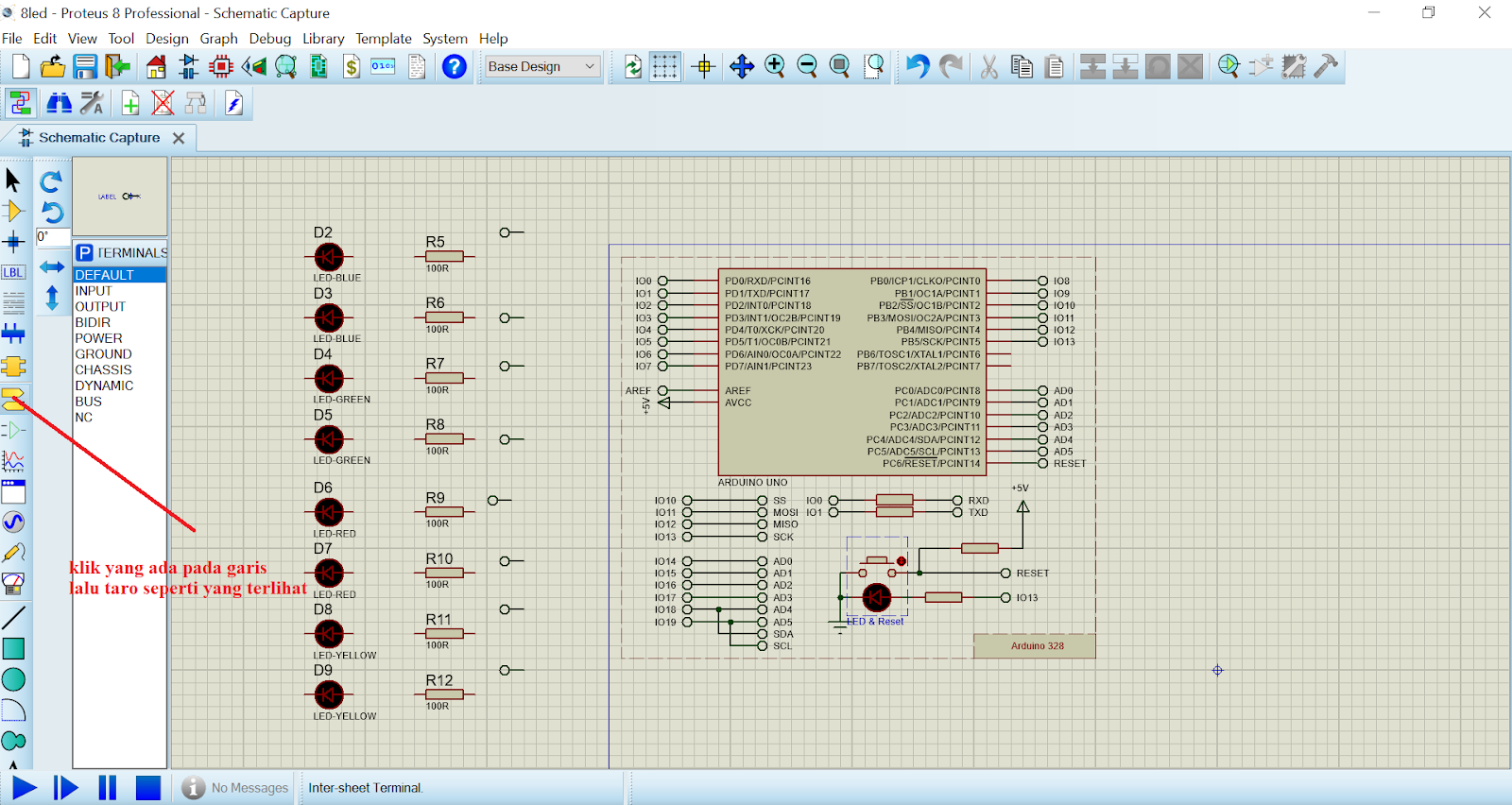The height and width of the screenshot is (805, 1512).
Task: Open the Debug menu
Action: [x=270, y=39]
